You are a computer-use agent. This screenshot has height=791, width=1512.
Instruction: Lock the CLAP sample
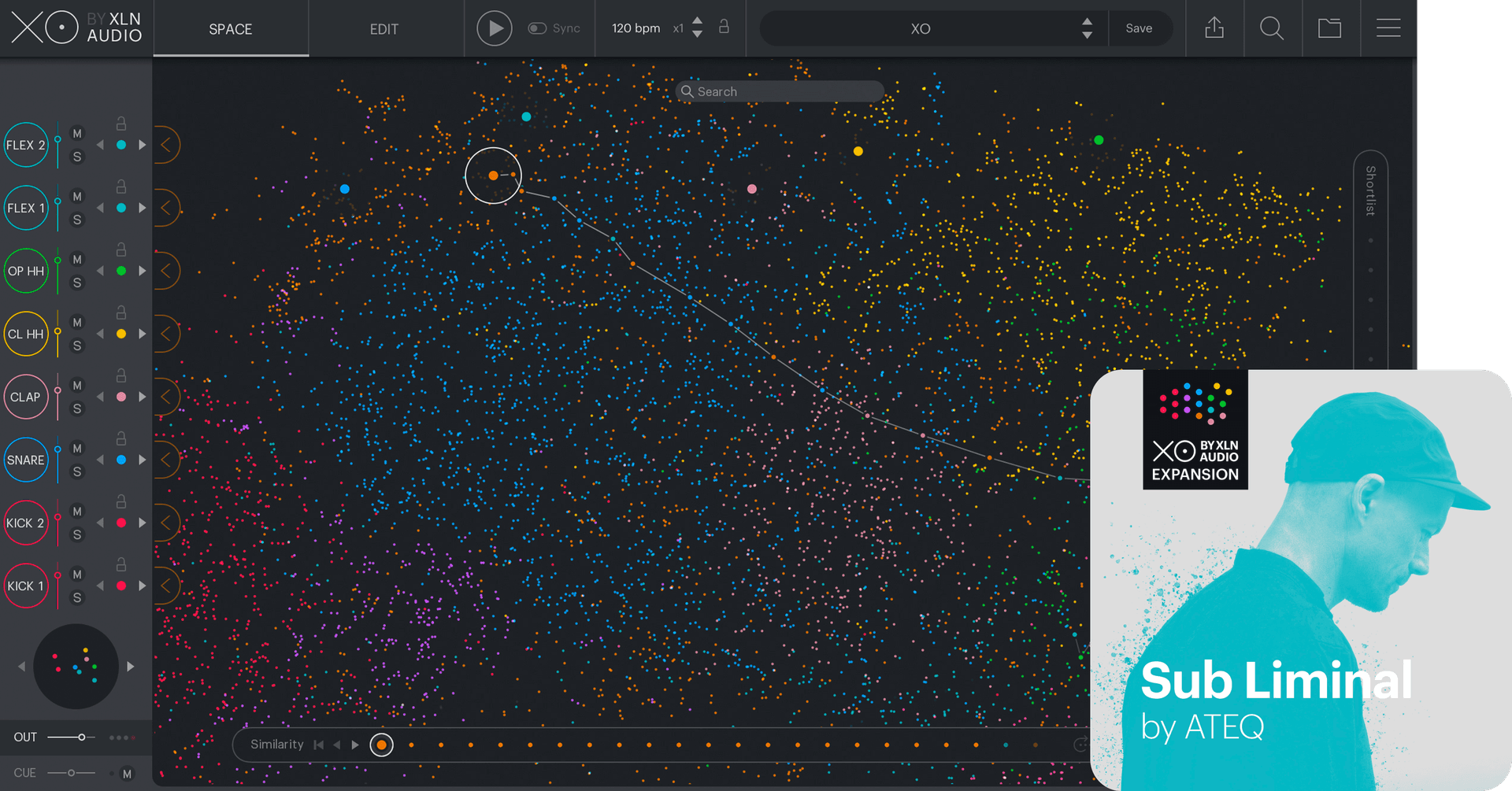(121, 375)
